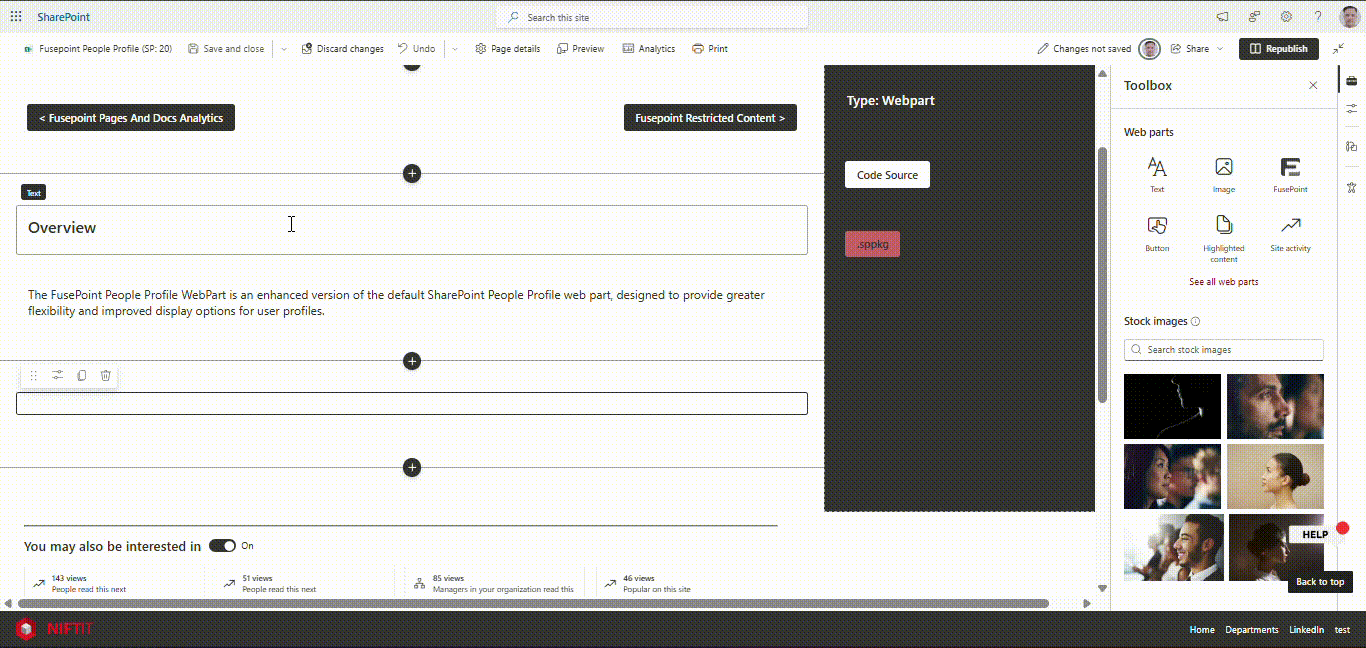Add the FusePoint web part from Toolbox
This screenshot has width=1366, height=648.
(x=1290, y=173)
